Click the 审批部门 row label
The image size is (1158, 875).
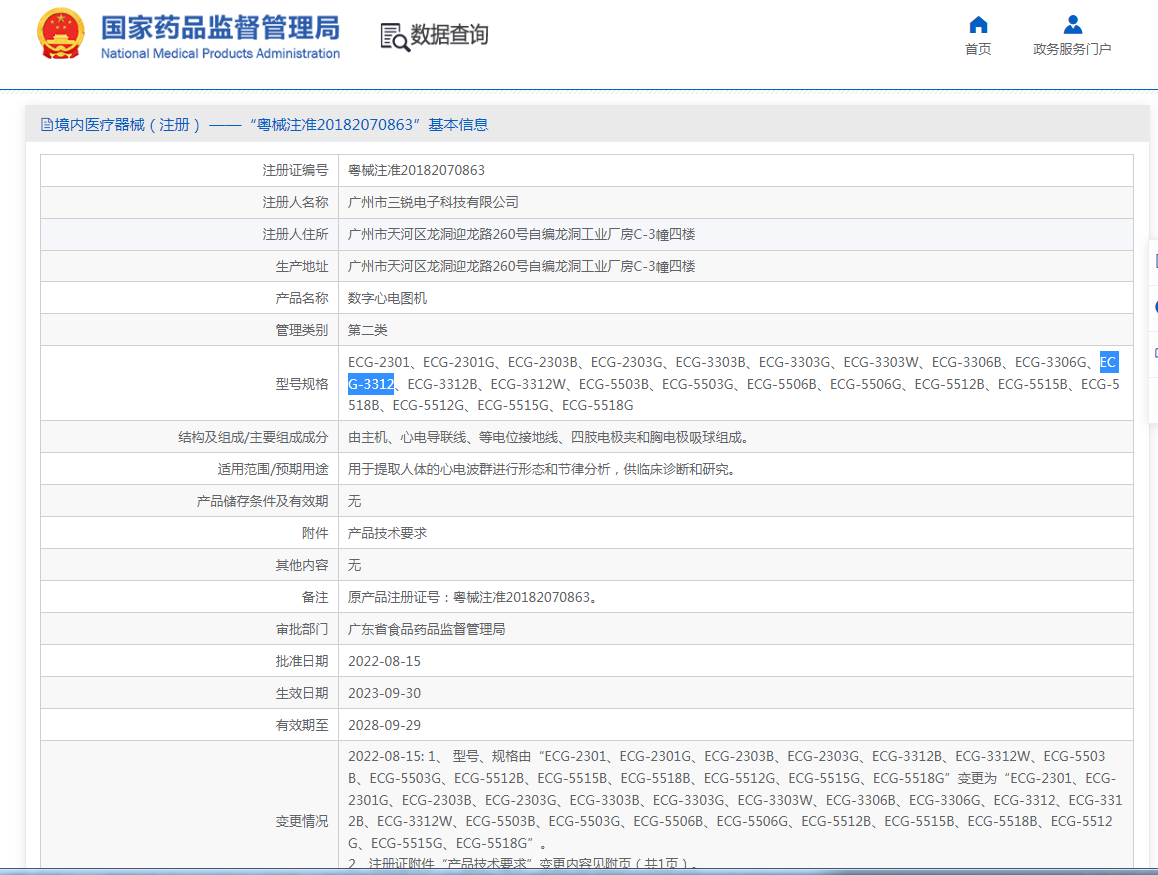pyautogui.click(x=302, y=629)
